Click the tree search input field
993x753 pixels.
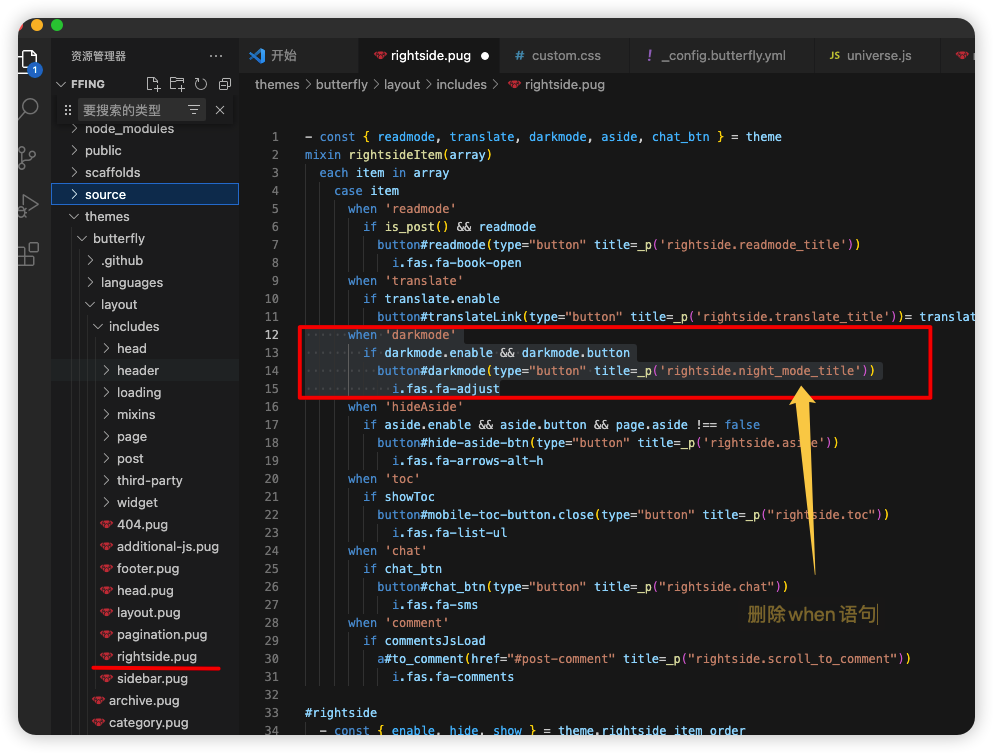[130, 110]
